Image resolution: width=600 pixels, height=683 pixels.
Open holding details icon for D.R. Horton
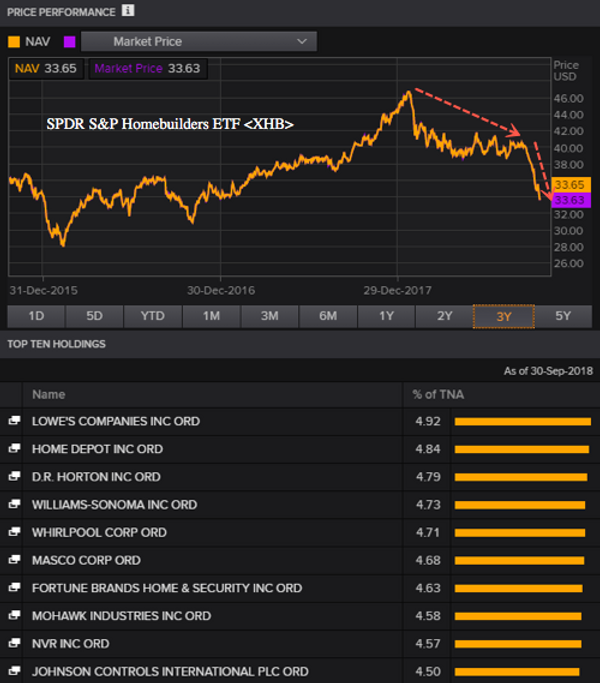tap(14, 476)
